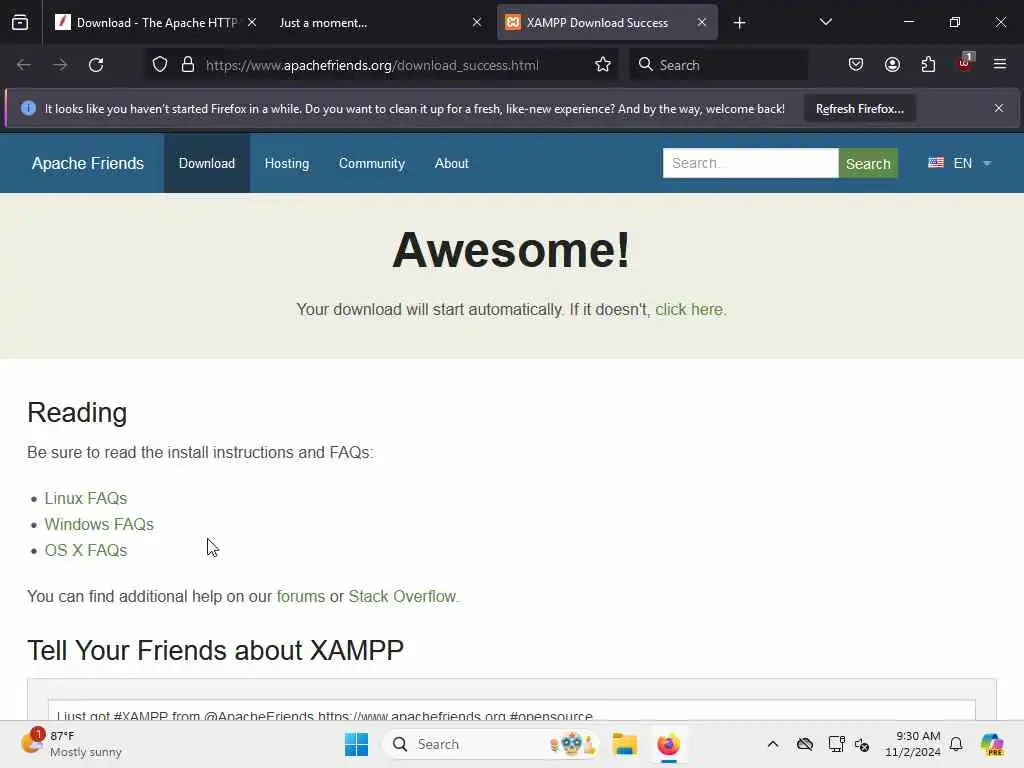Open Firefox View recent browsing icon
This screenshot has width=1024, height=768.
pyautogui.click(x=20, y=23)
